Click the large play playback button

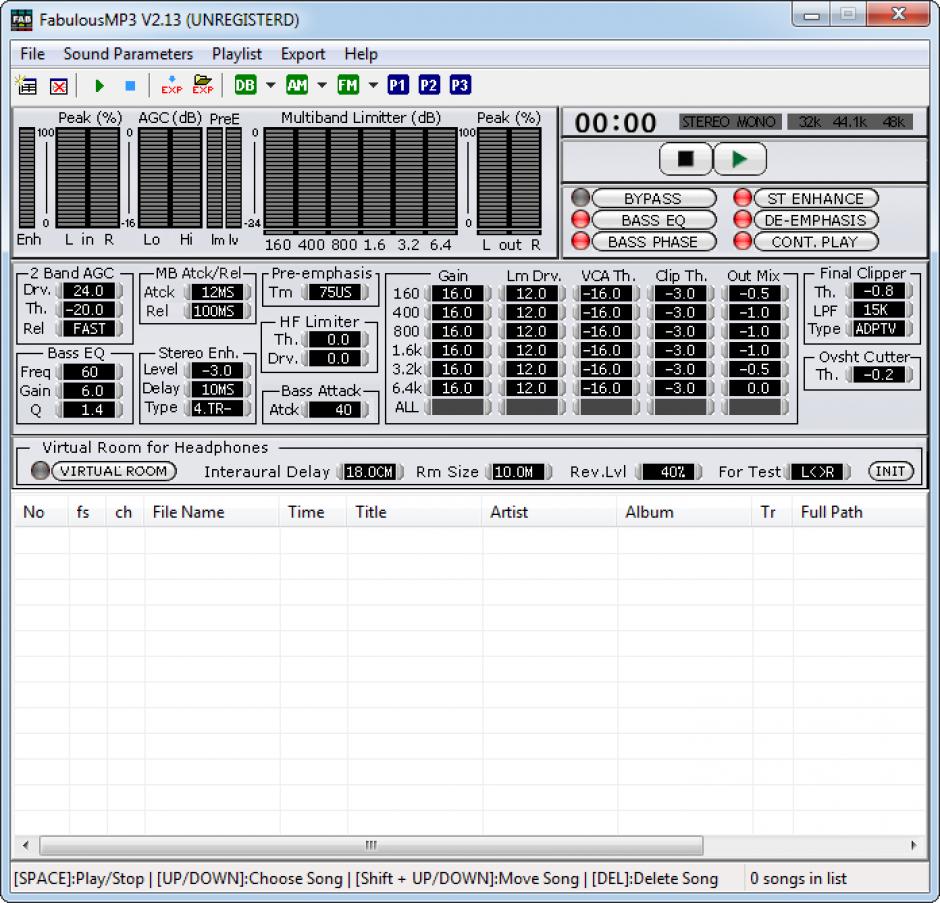coord(740,159)
